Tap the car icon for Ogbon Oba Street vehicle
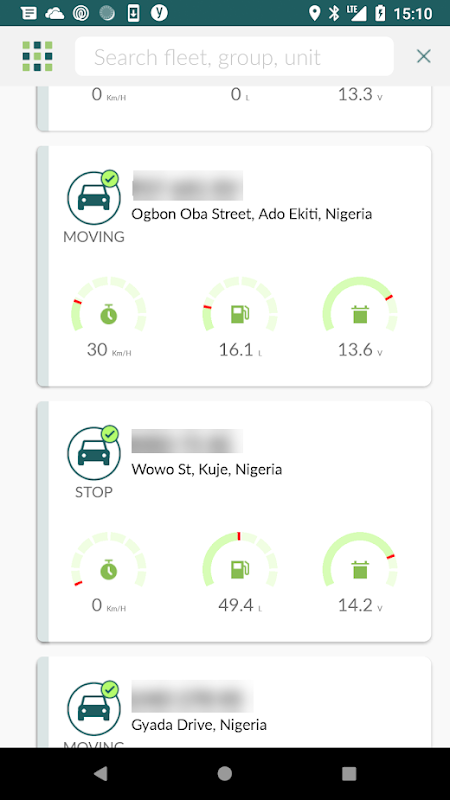This screenshot has height=800, width=450. pos(94,198)
